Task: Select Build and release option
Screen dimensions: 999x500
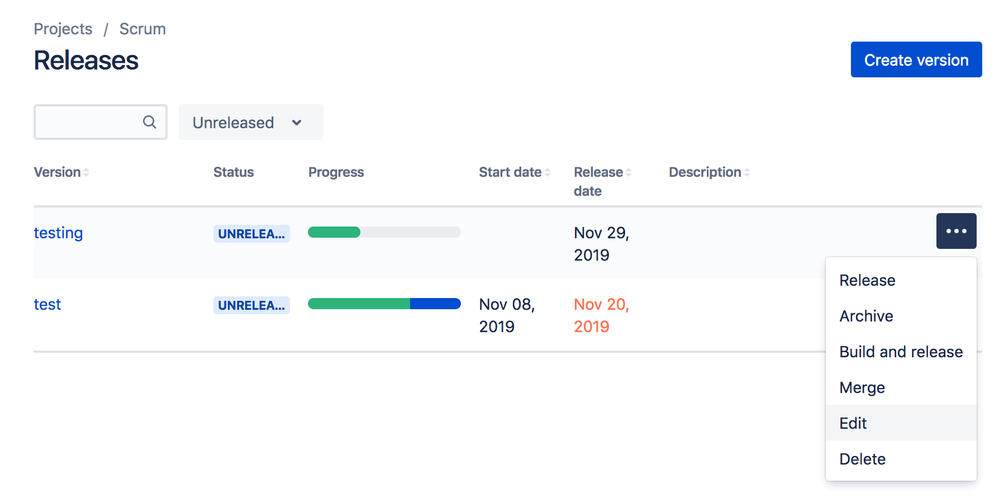Action: point(900,352)
